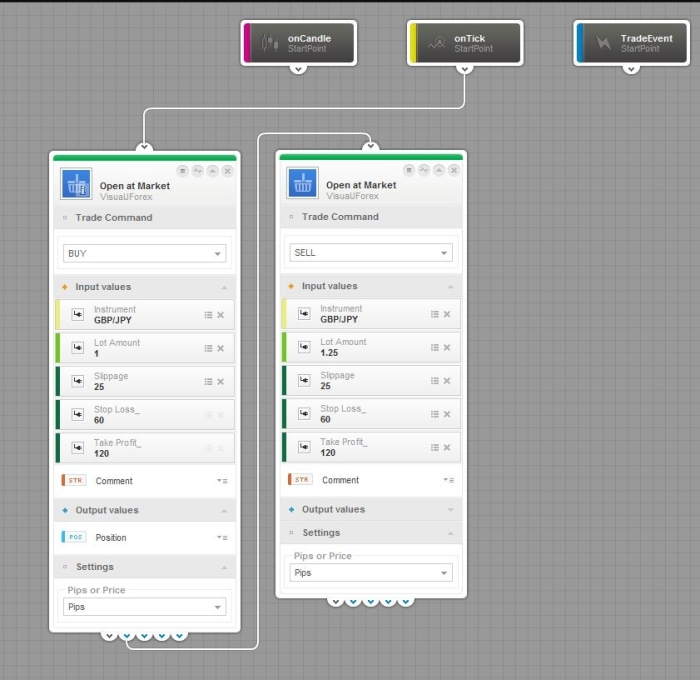Click the input connector atop the SELL block
700x680 pixels.
coord(371,146)
